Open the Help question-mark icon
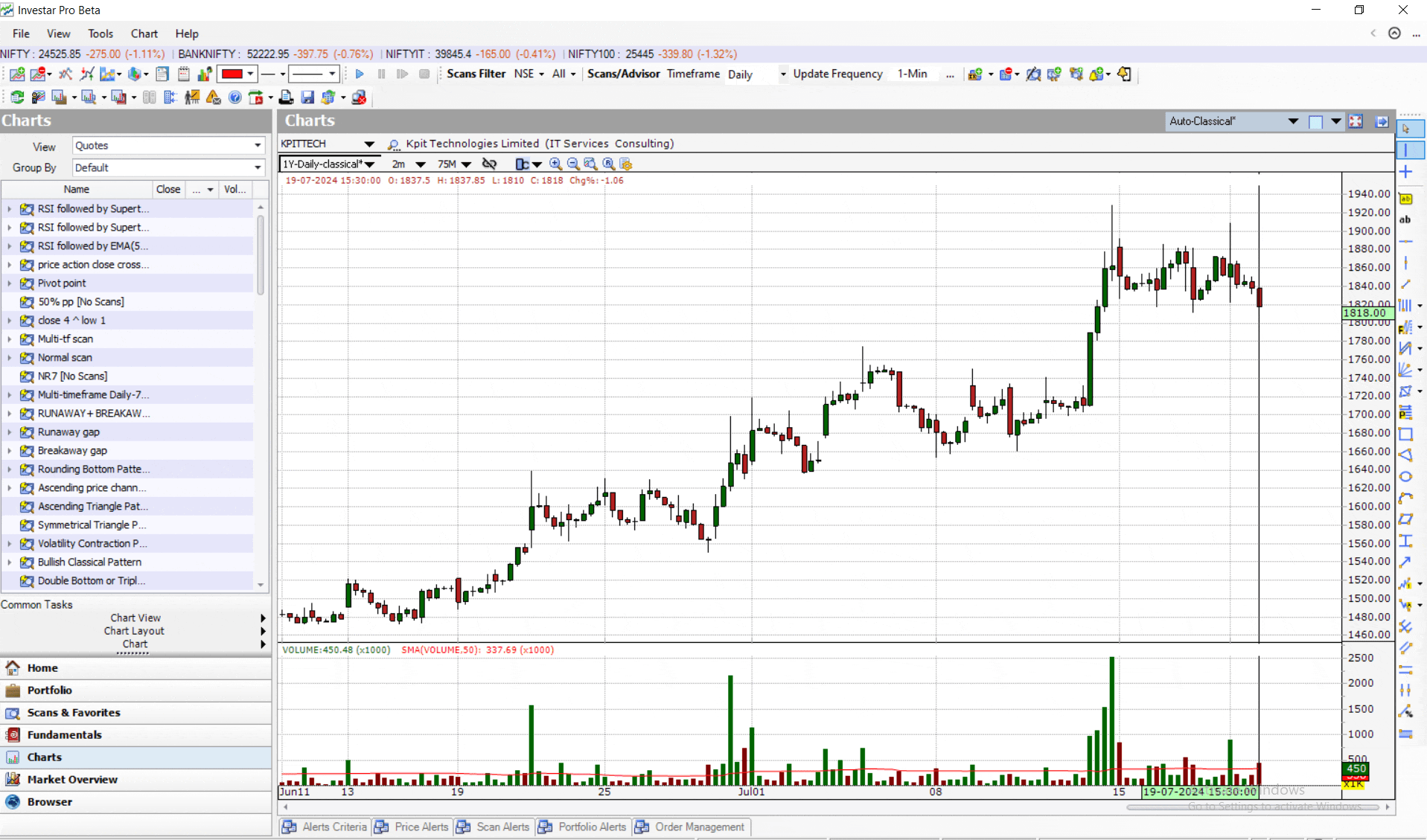Screen dimensions: 1427x840 235,97
